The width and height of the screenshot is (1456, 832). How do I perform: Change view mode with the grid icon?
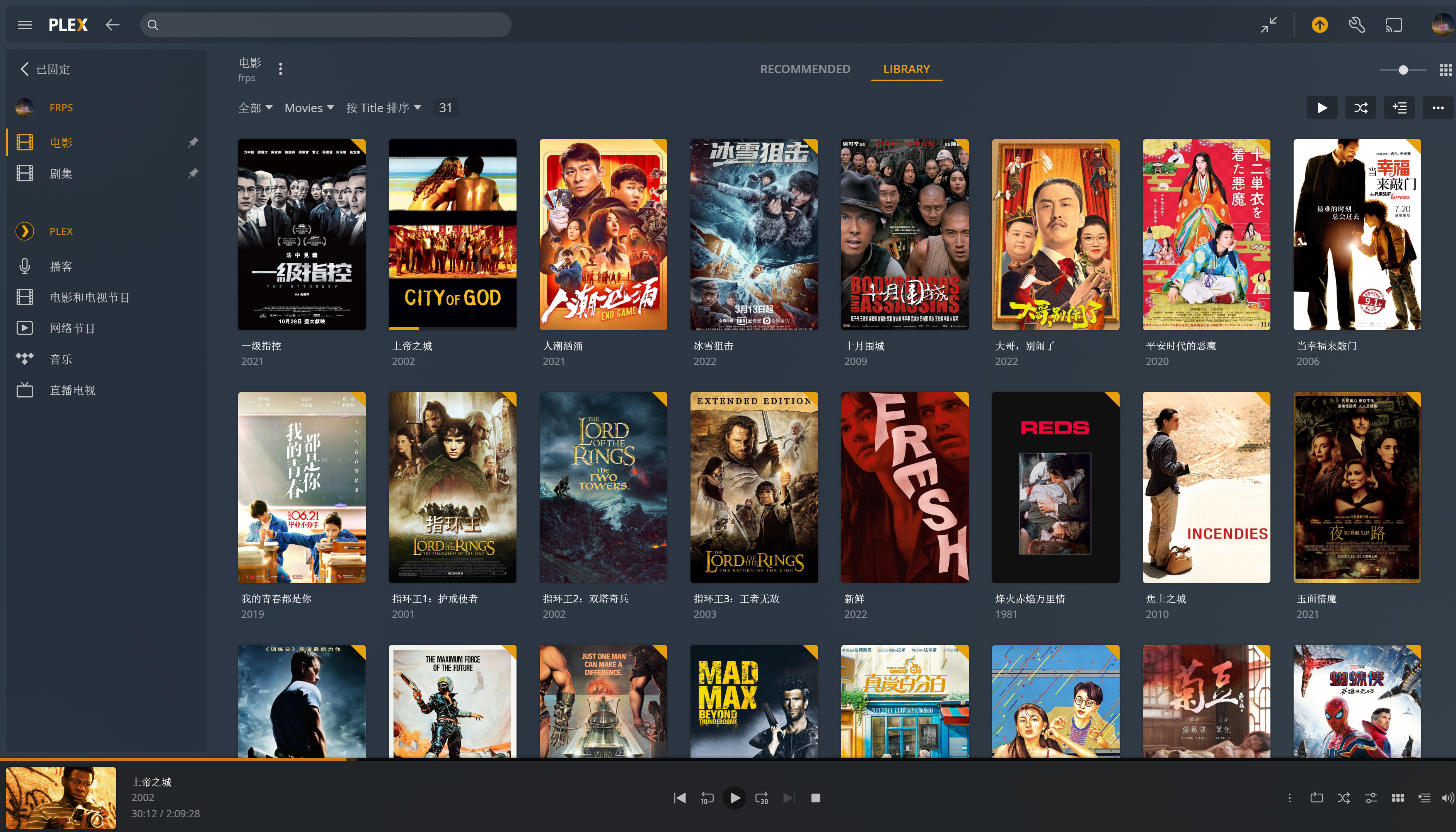[1445, 70]
